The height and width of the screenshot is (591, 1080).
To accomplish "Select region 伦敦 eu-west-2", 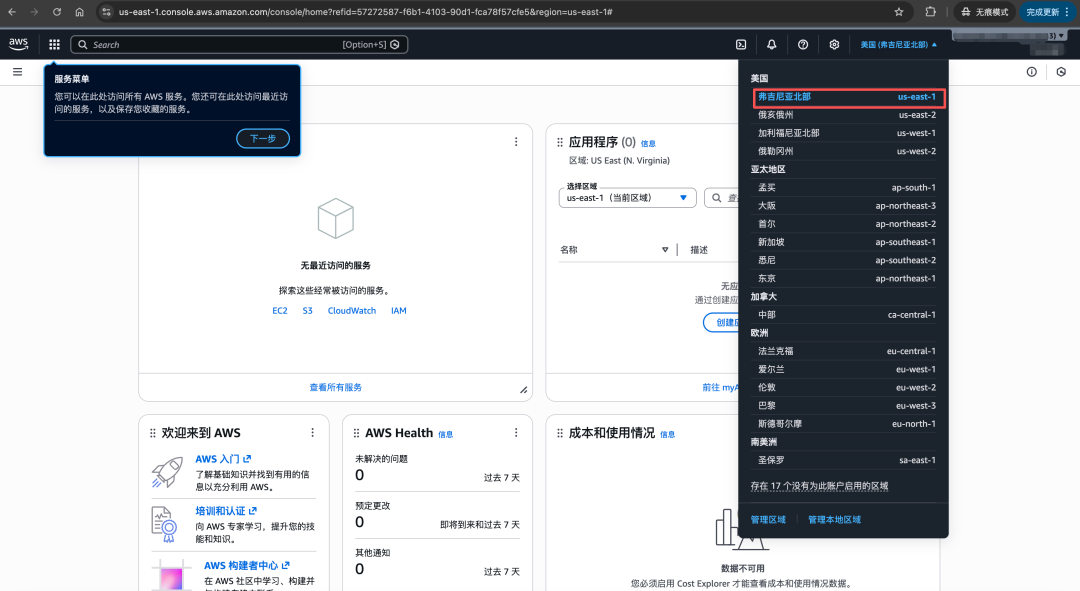I will point(847,387).
